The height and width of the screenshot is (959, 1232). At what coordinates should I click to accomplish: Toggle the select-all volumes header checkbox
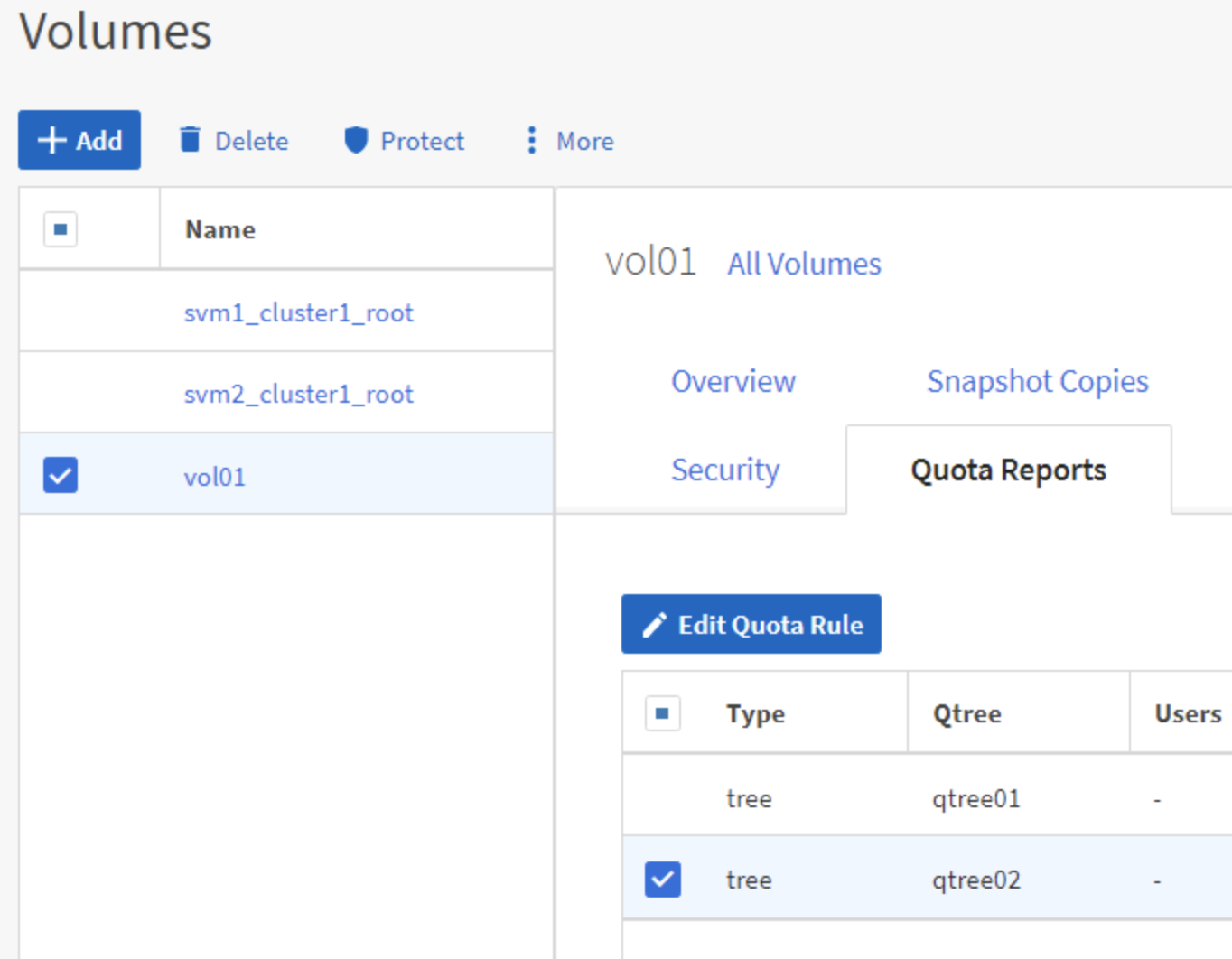[61, 229]
